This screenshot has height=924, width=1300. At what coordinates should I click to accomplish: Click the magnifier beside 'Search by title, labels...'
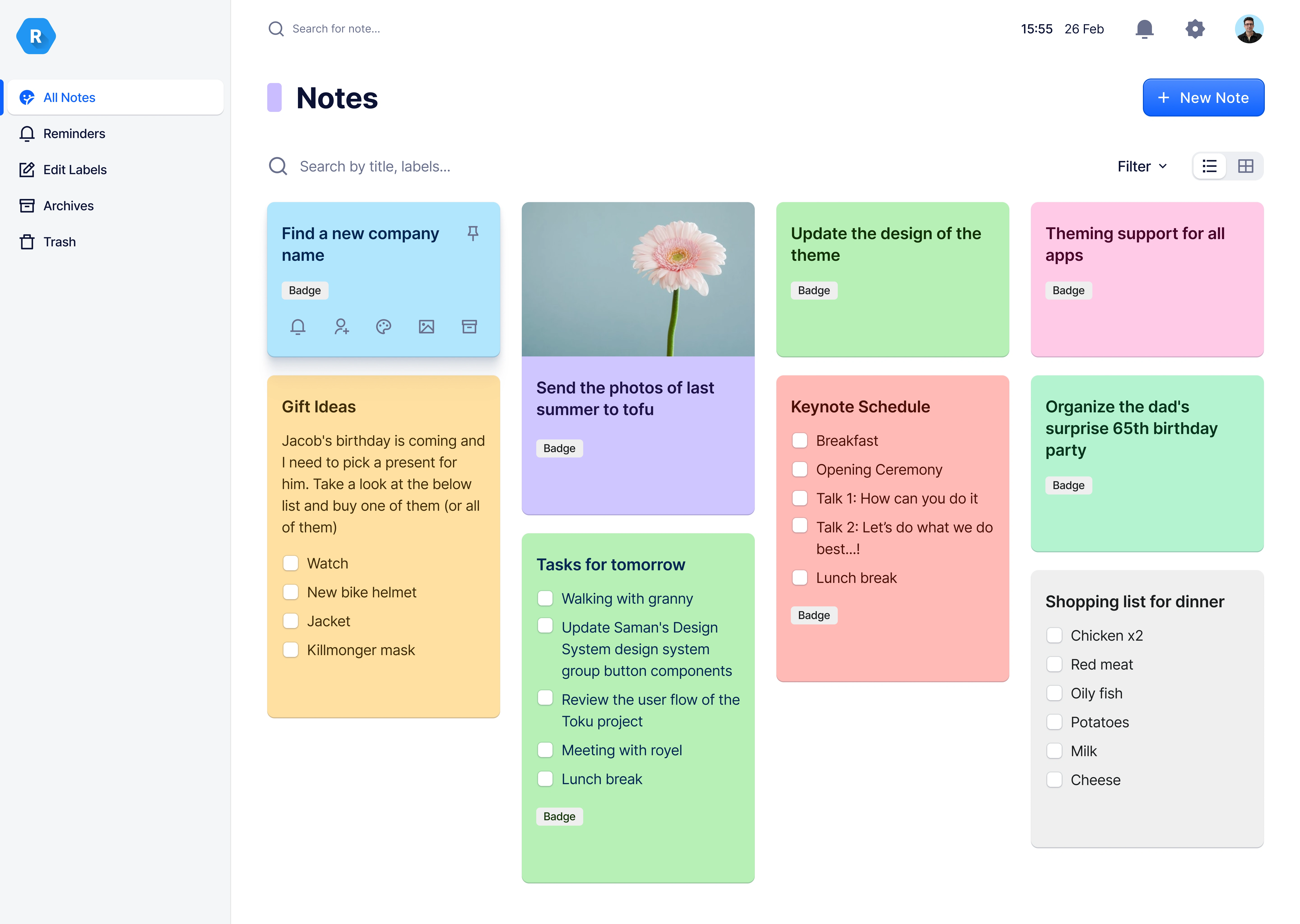(278, 166)
